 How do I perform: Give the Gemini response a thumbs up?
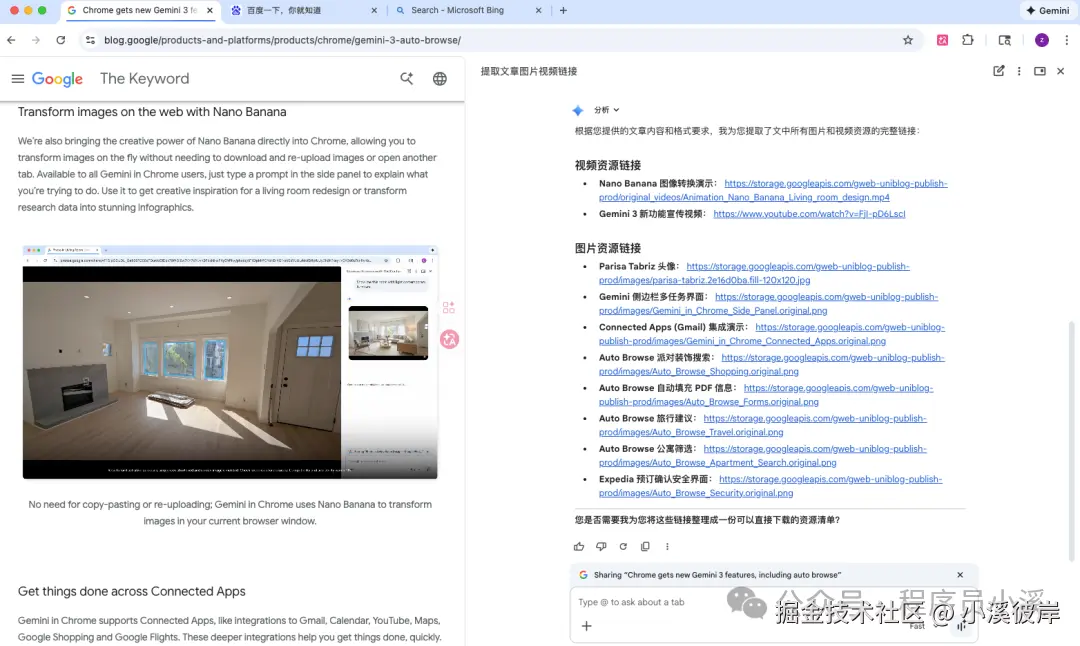coord(578,546)
